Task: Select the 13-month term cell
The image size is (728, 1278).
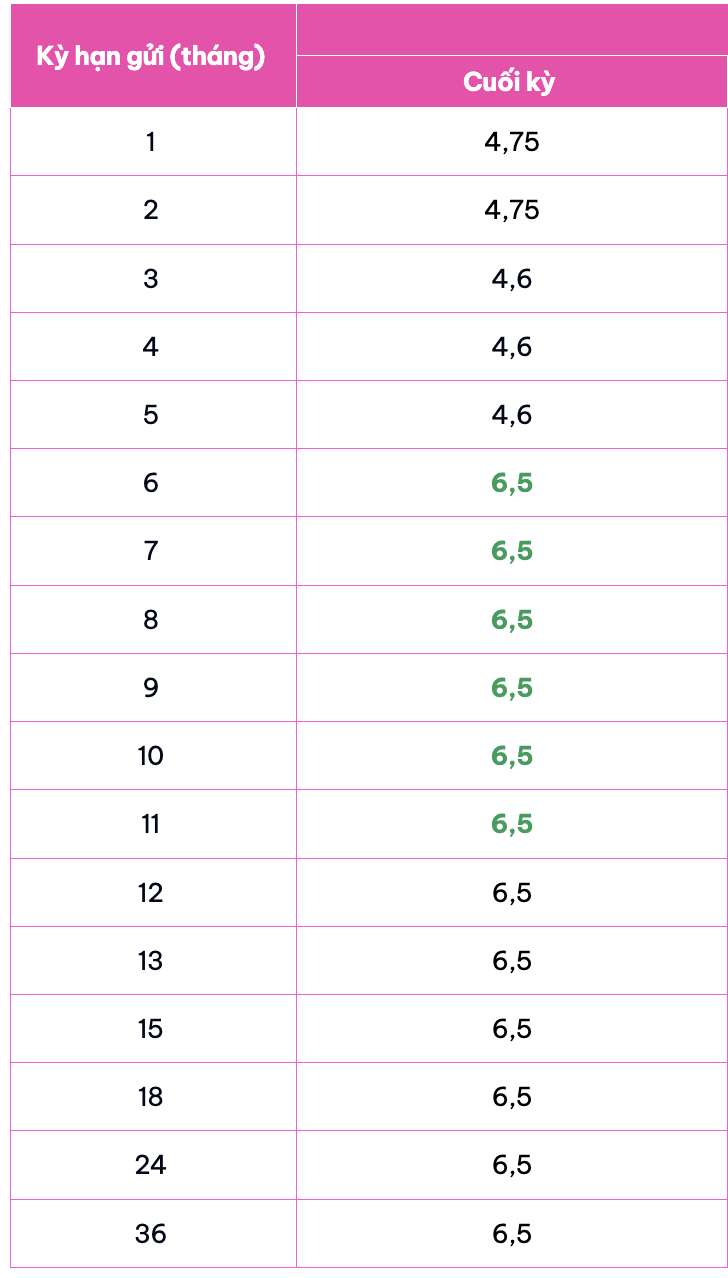Action: click(151, 961)
